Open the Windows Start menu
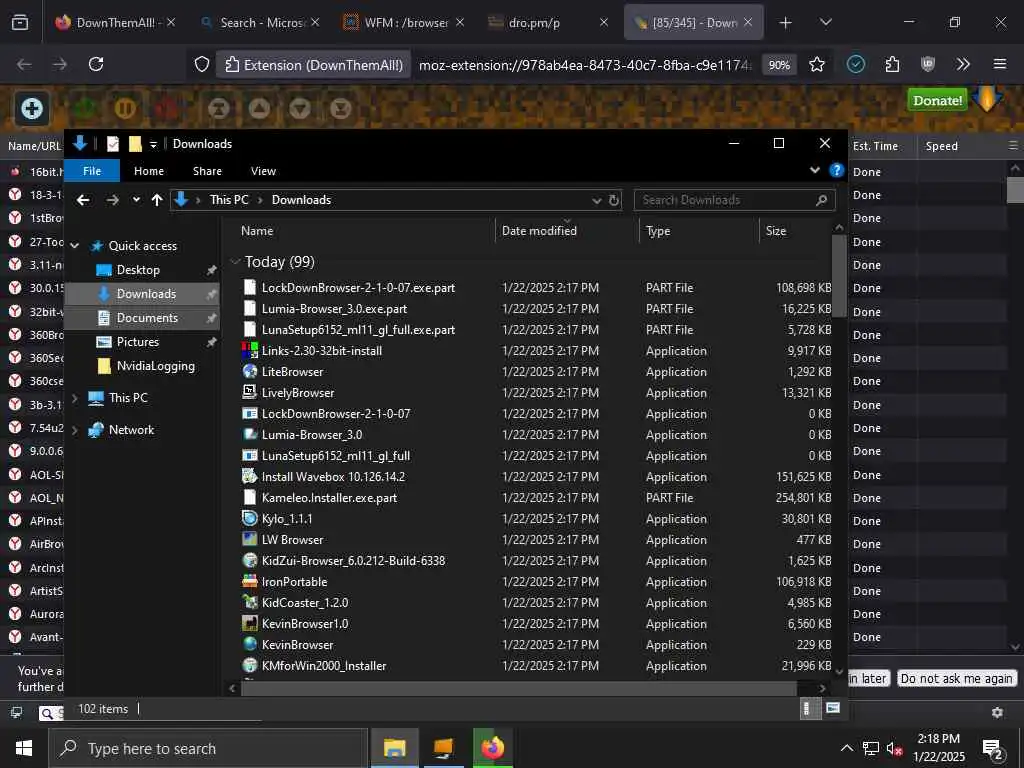Screen dimensions: 1024x768 (x=24, y=748)
